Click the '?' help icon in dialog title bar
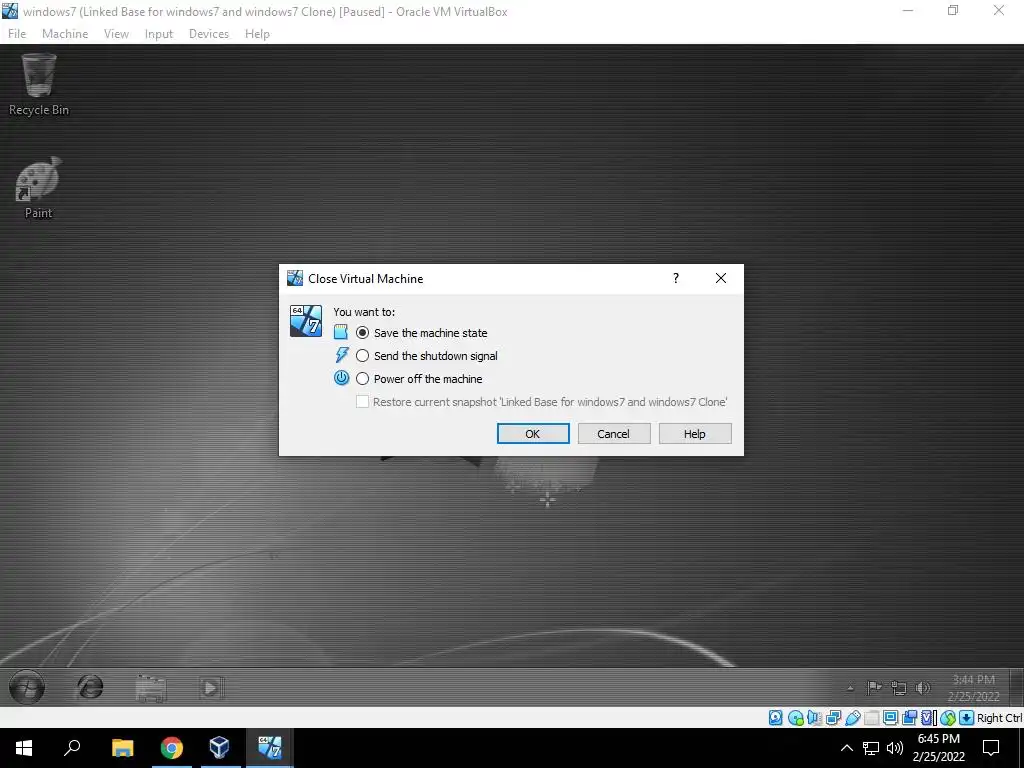Screen dimensions: 1024x768 (676, 278)
